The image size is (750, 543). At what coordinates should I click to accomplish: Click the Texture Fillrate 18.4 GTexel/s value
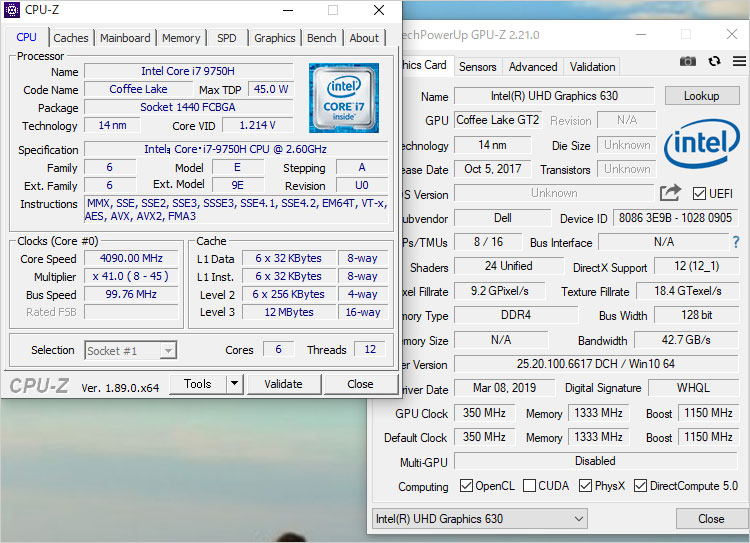tap(688, 291)
